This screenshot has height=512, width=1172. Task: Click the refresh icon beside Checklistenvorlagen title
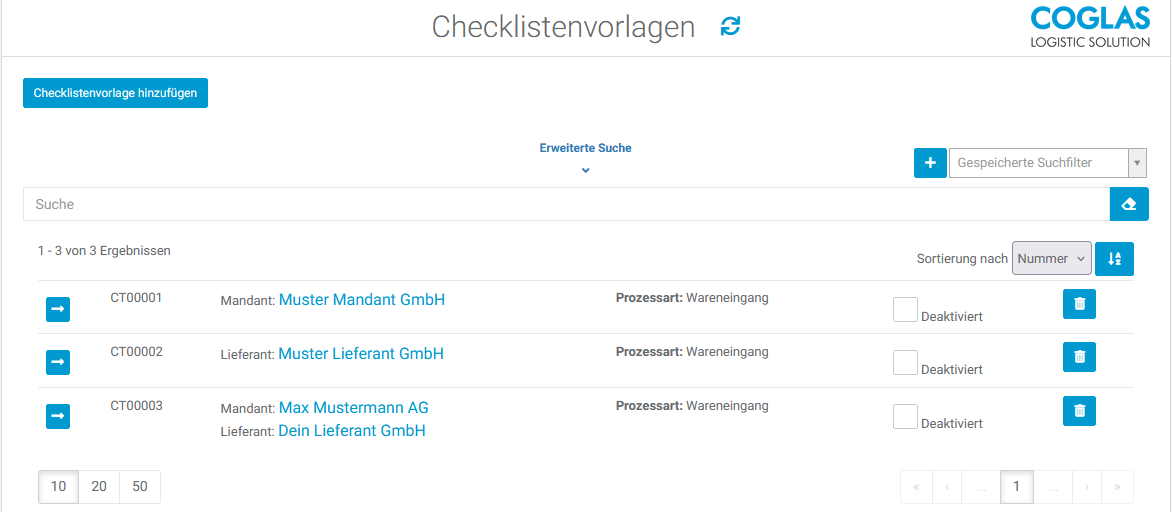tap(731, 27)
